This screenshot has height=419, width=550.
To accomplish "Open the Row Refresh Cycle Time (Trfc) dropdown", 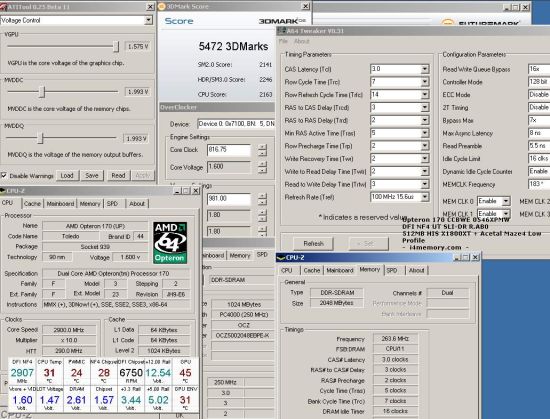I will pyautogui.click(x=425, y=95).
